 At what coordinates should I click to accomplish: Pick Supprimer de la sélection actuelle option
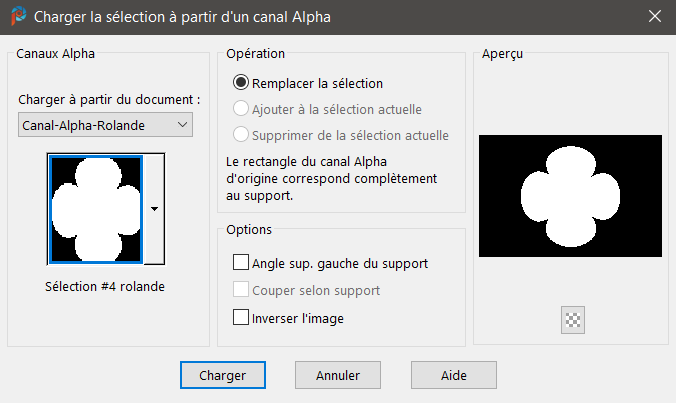point(240,135)
